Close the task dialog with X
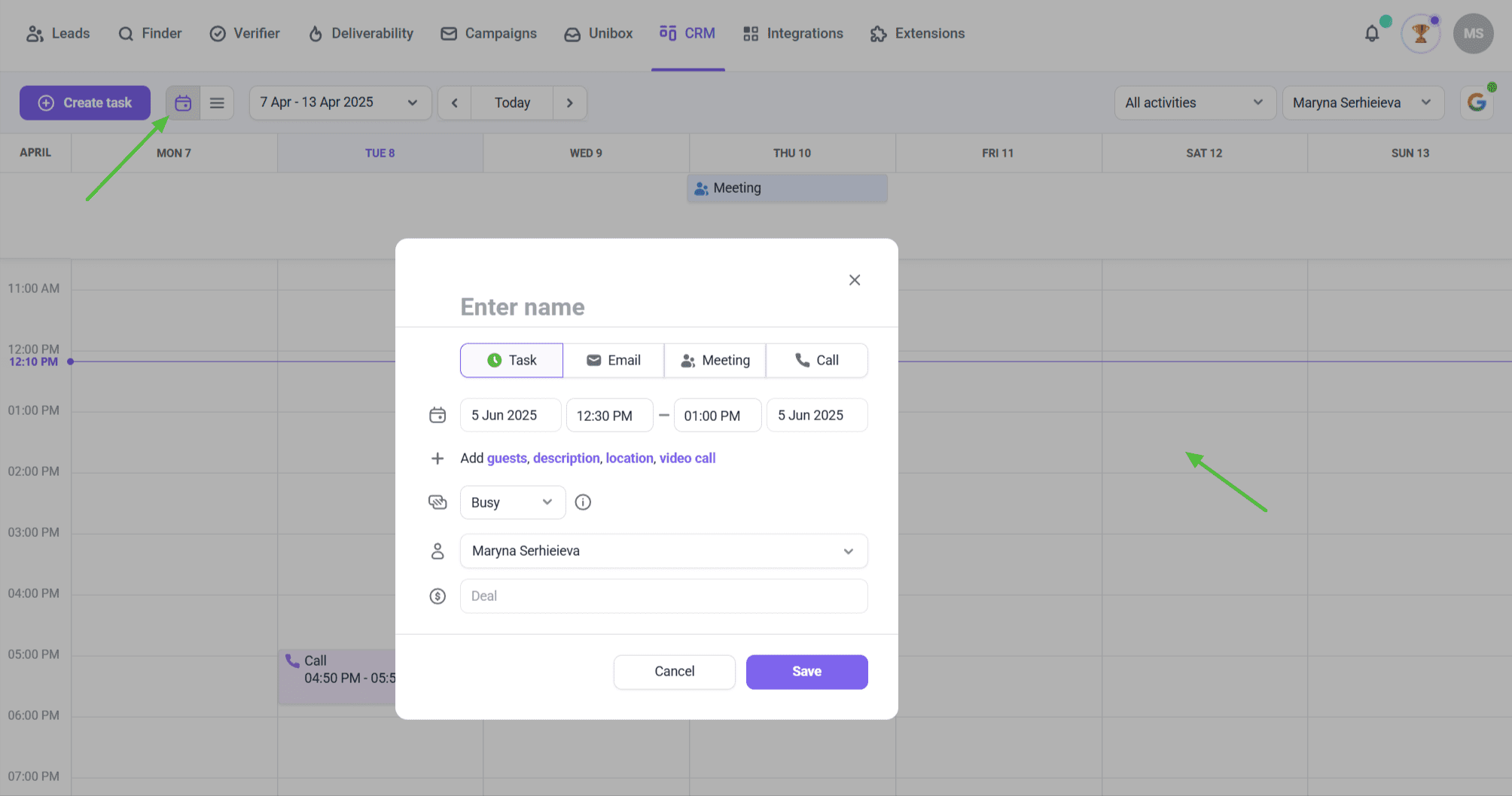 point(855,280)
